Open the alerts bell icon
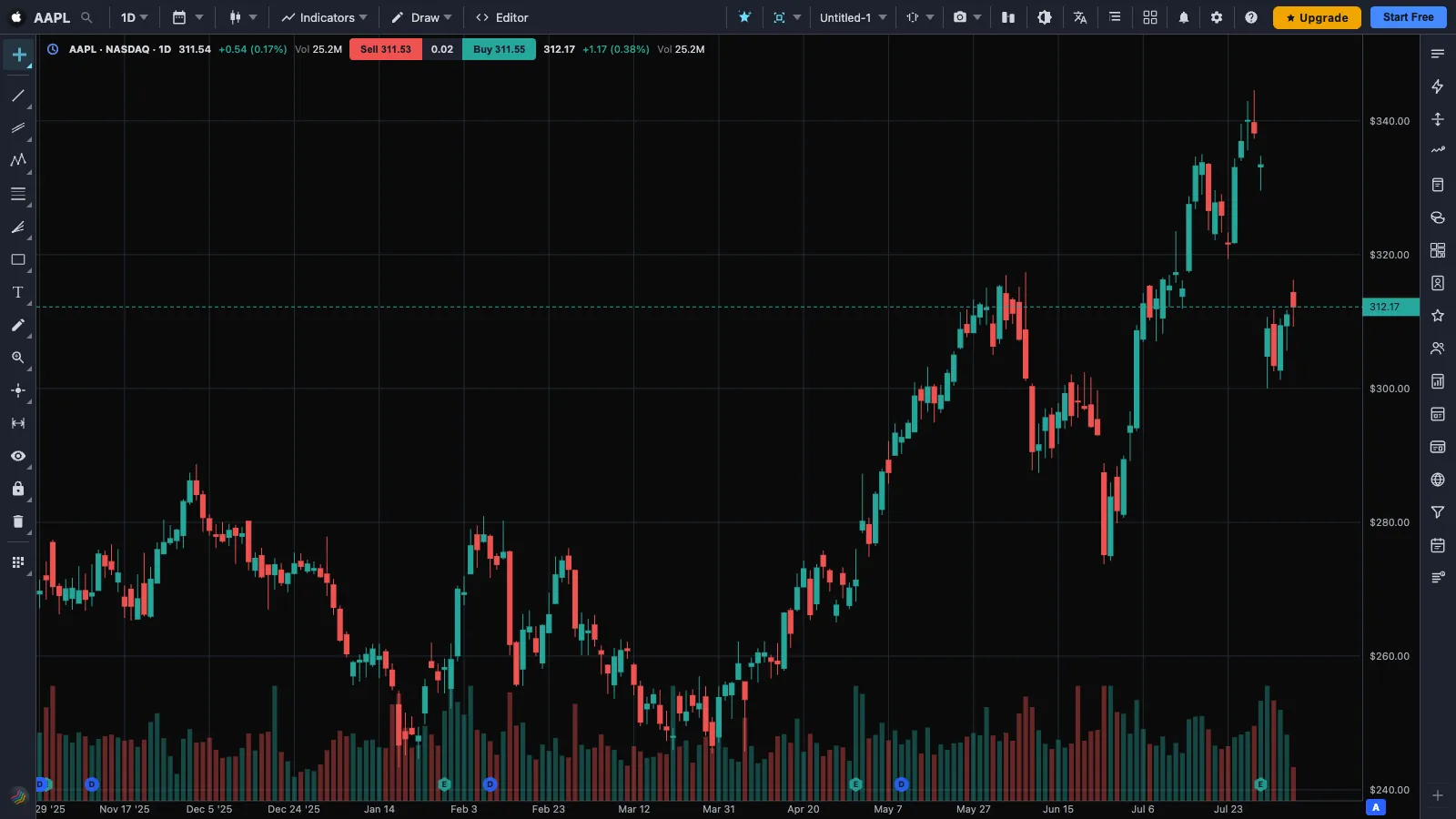This screenshot has width=1456, height=819. 1184,17
